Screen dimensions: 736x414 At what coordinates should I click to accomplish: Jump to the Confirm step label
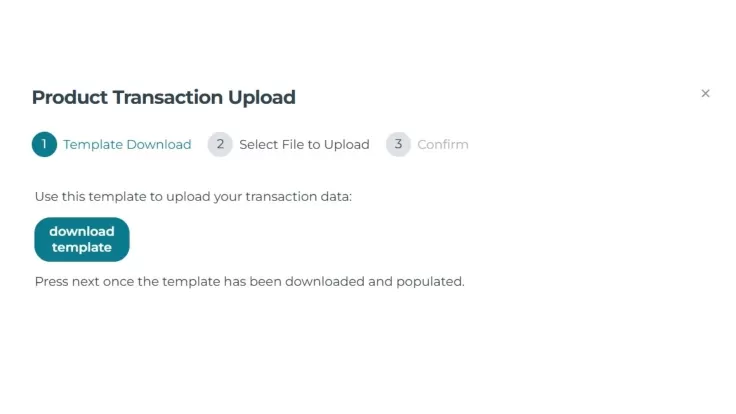tap(443, 145)
